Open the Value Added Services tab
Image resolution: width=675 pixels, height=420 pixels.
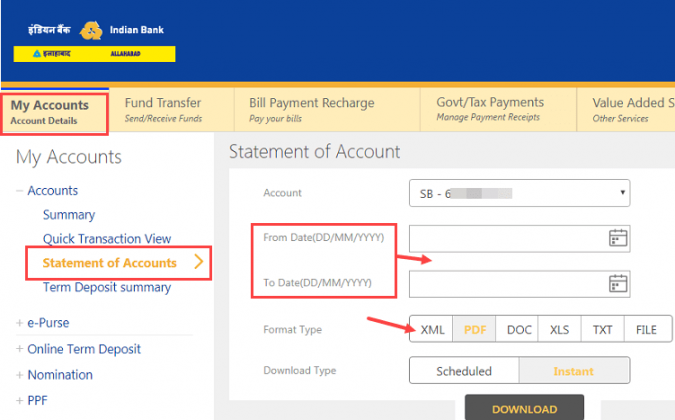pos(626,110)
